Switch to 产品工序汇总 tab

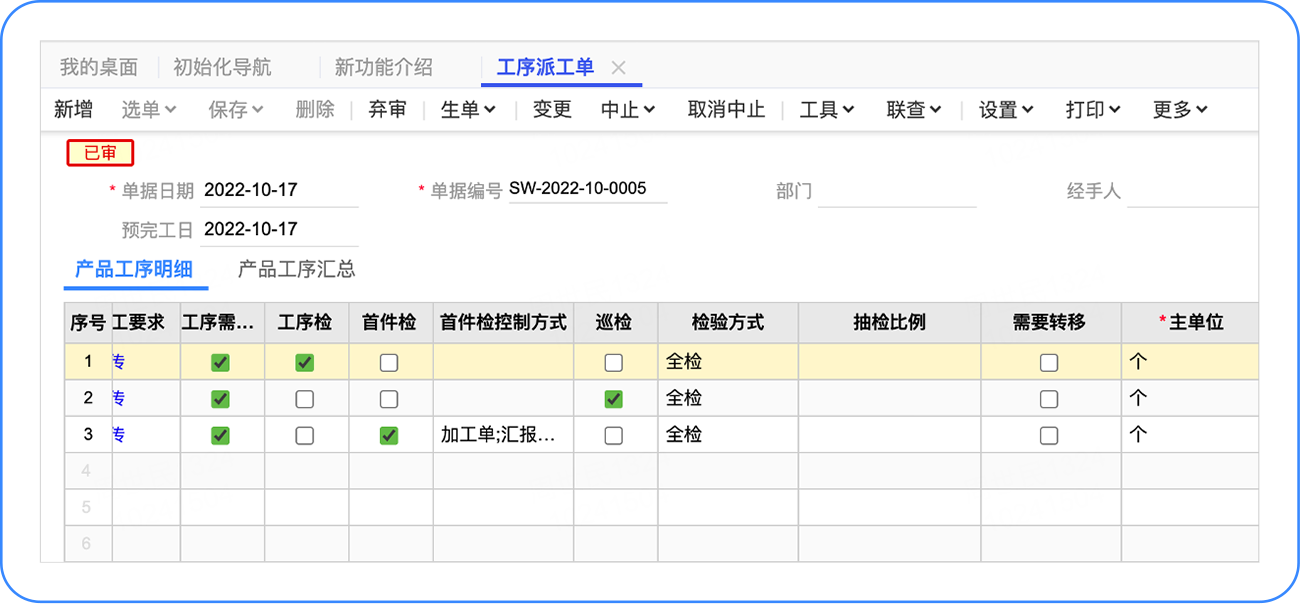click(x=296, y=269)
